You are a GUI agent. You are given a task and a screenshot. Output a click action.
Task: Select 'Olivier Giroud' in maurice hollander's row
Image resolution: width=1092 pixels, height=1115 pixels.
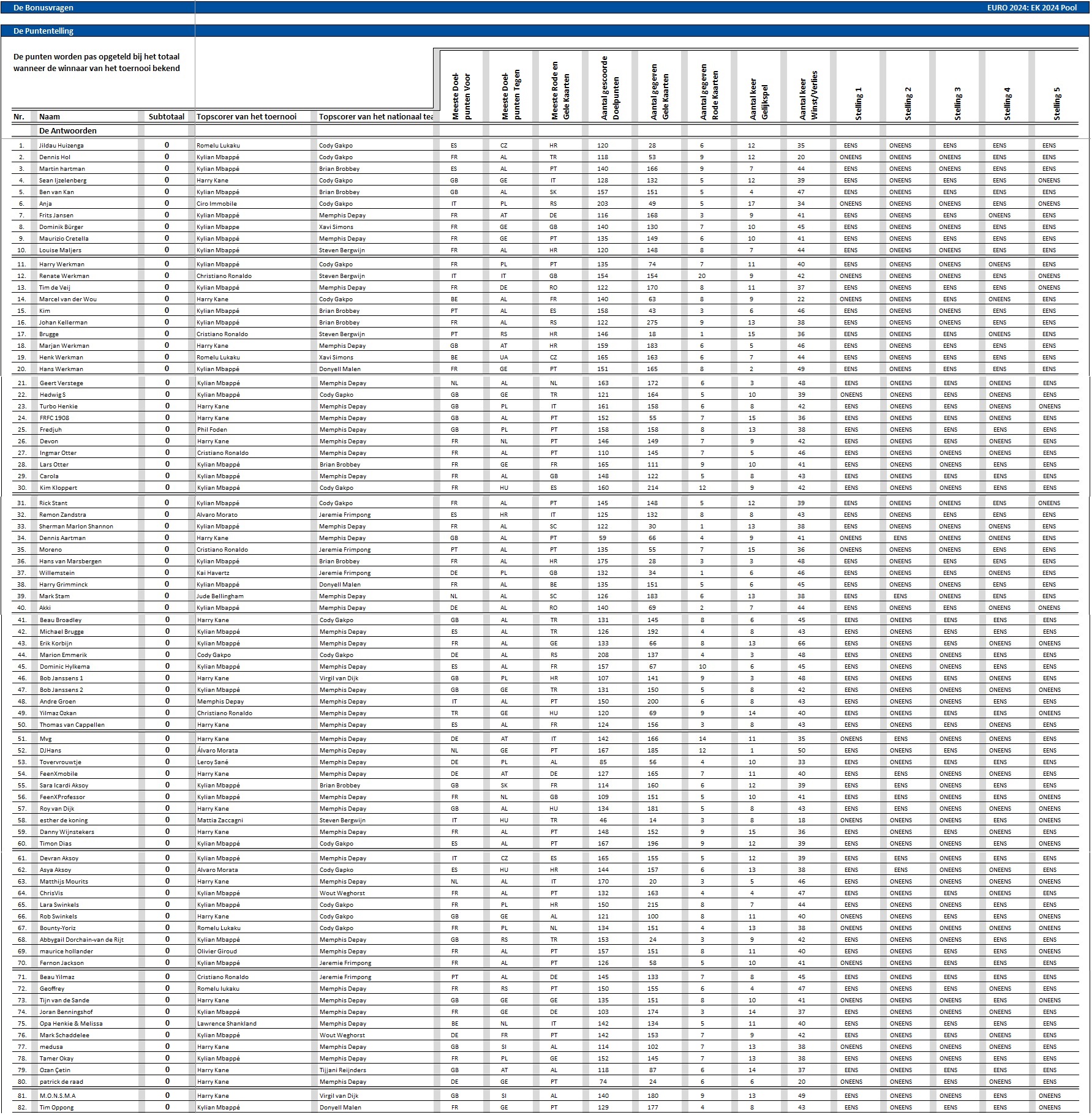[x=217, y=952]
